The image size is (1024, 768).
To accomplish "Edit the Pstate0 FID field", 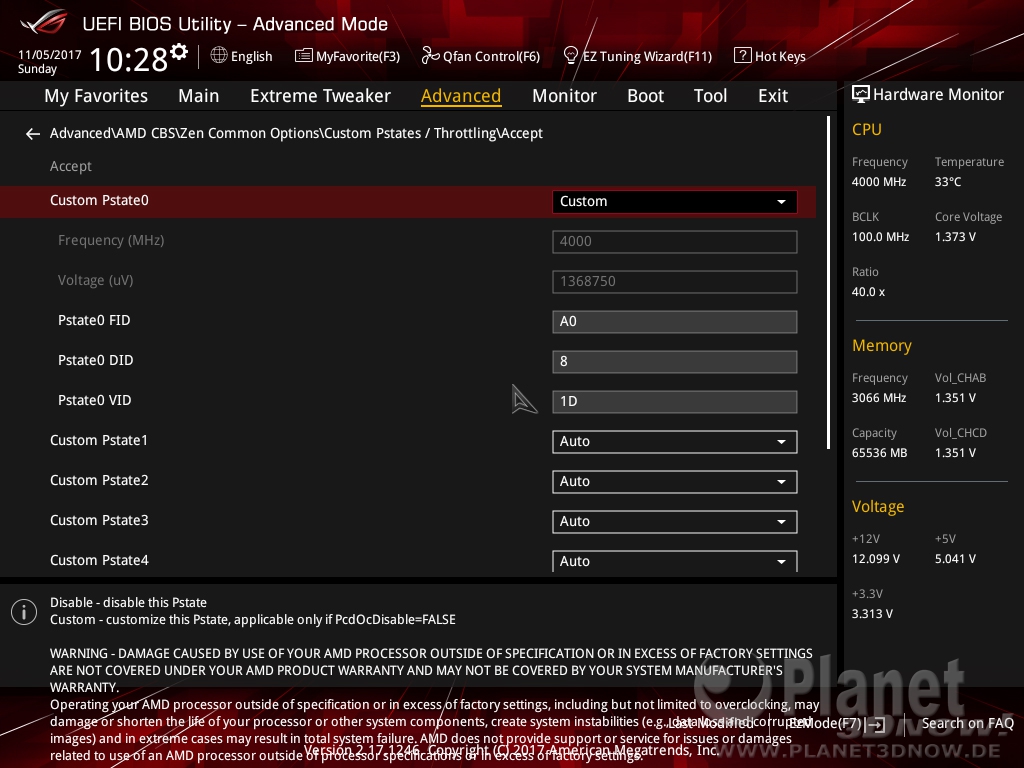I will pos(674,321).
